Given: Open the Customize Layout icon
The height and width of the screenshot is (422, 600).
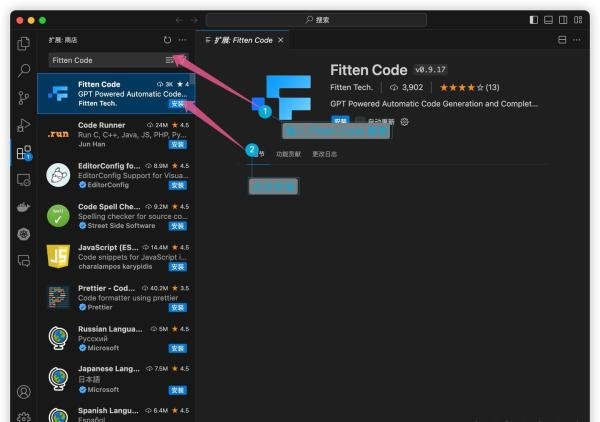Looking at the screenshot, I should (578, 20).
